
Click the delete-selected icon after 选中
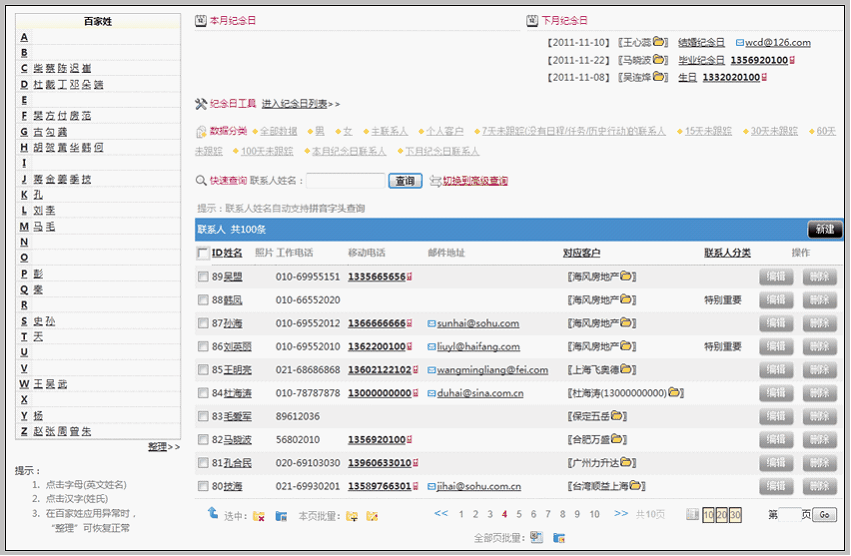coord(258,516)
